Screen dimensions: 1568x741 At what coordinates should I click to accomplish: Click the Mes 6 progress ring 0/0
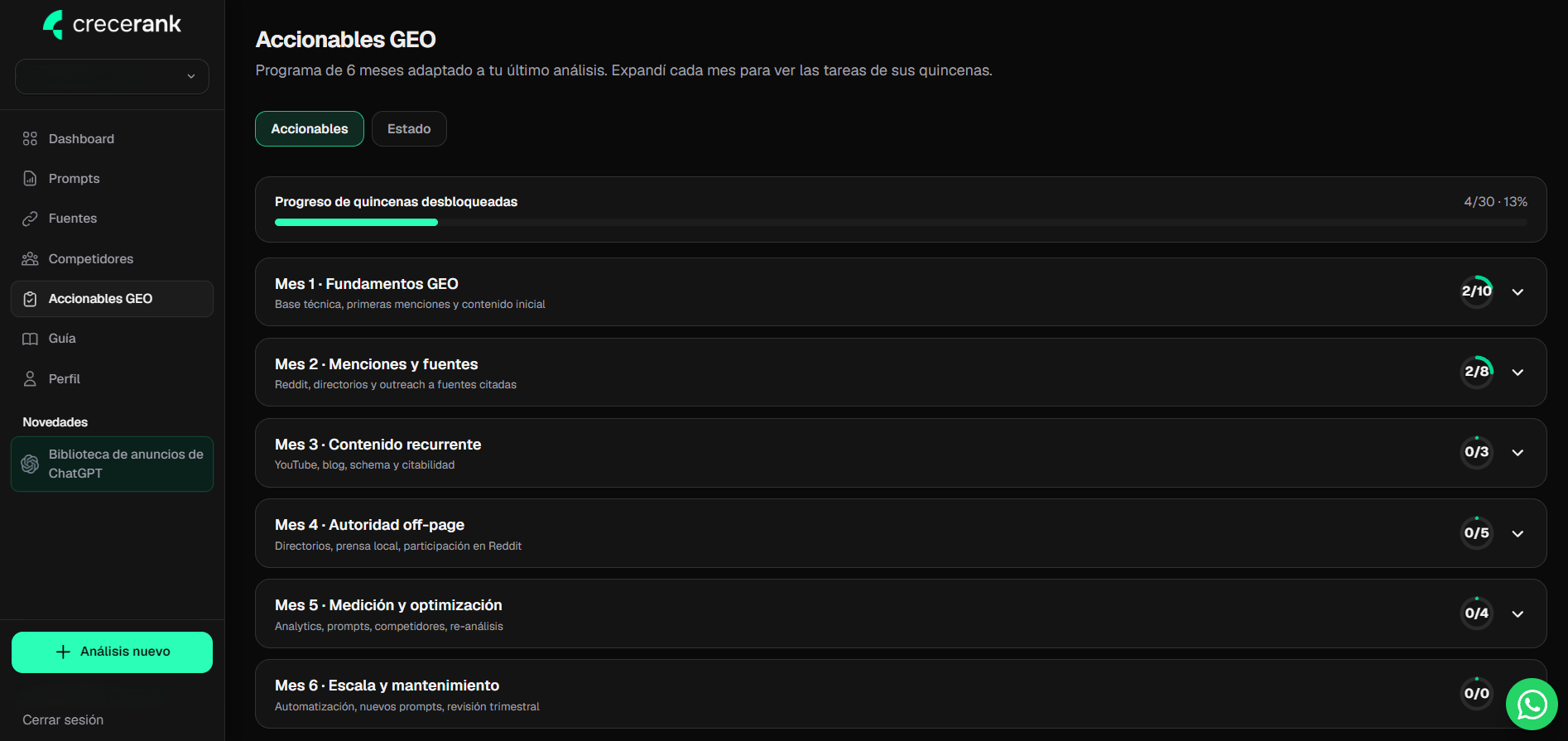1477,694
